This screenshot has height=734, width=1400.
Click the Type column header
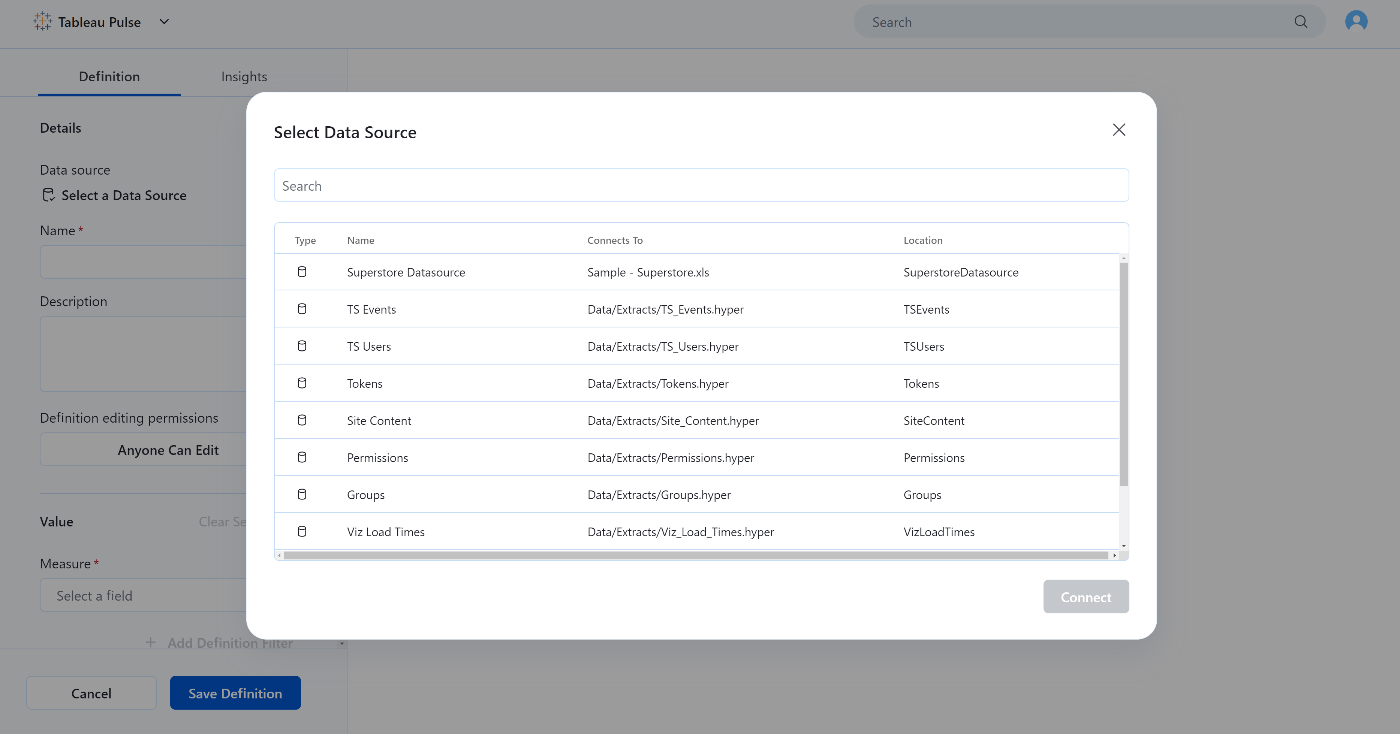click(305, 240)
